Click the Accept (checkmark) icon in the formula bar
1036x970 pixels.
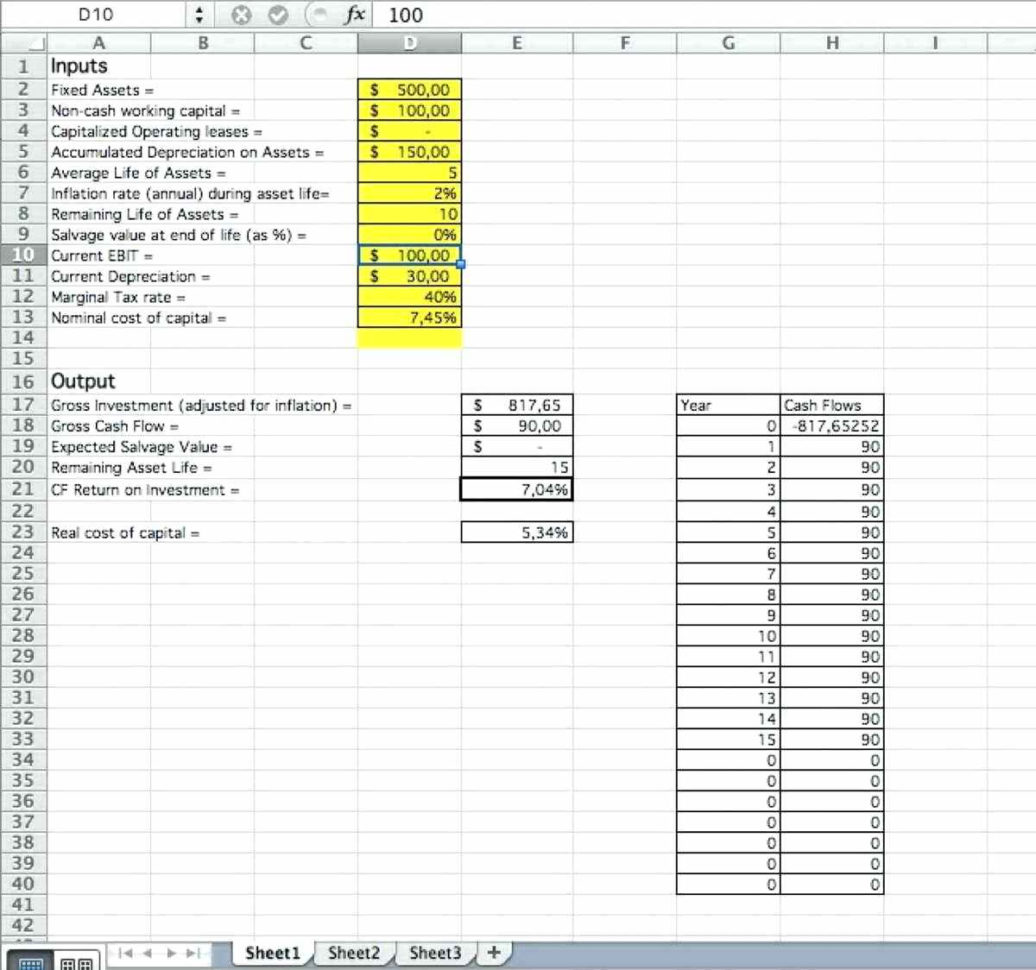(277, 15)
